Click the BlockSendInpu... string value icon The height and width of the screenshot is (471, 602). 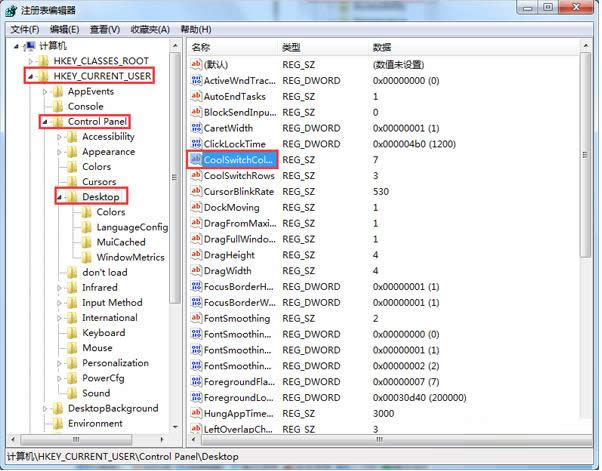pyautogui.click(x=196, y=112)
